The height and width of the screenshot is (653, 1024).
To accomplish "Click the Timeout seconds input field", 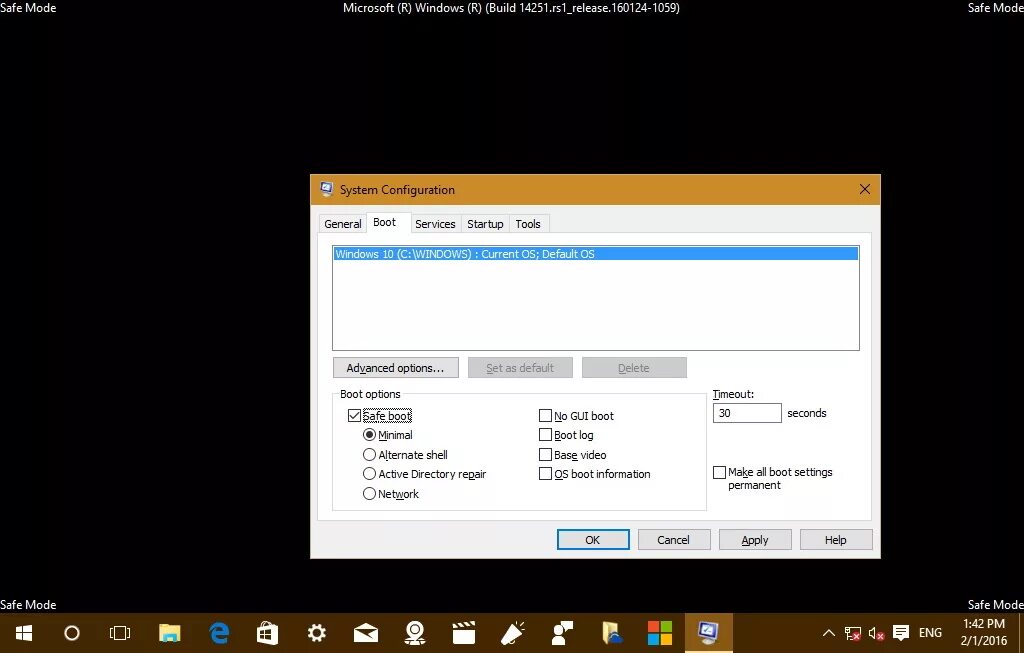I will tap(747, 413).
